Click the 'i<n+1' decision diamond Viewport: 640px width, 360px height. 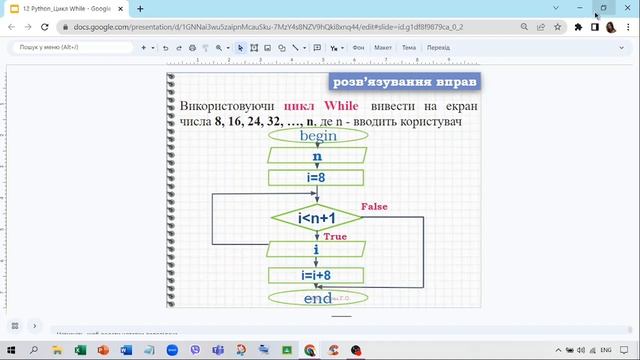(x=317, y=218)
